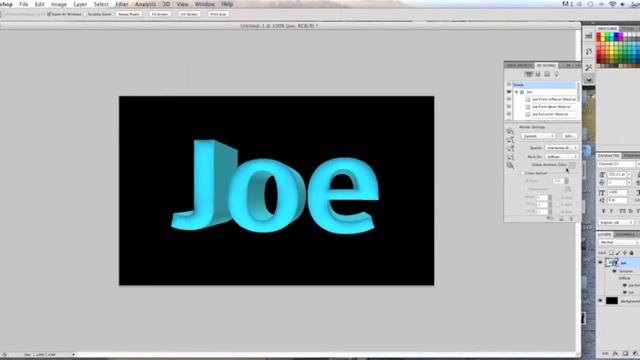
Task: Pick the pure red swatch in top row
Action: 599,36
